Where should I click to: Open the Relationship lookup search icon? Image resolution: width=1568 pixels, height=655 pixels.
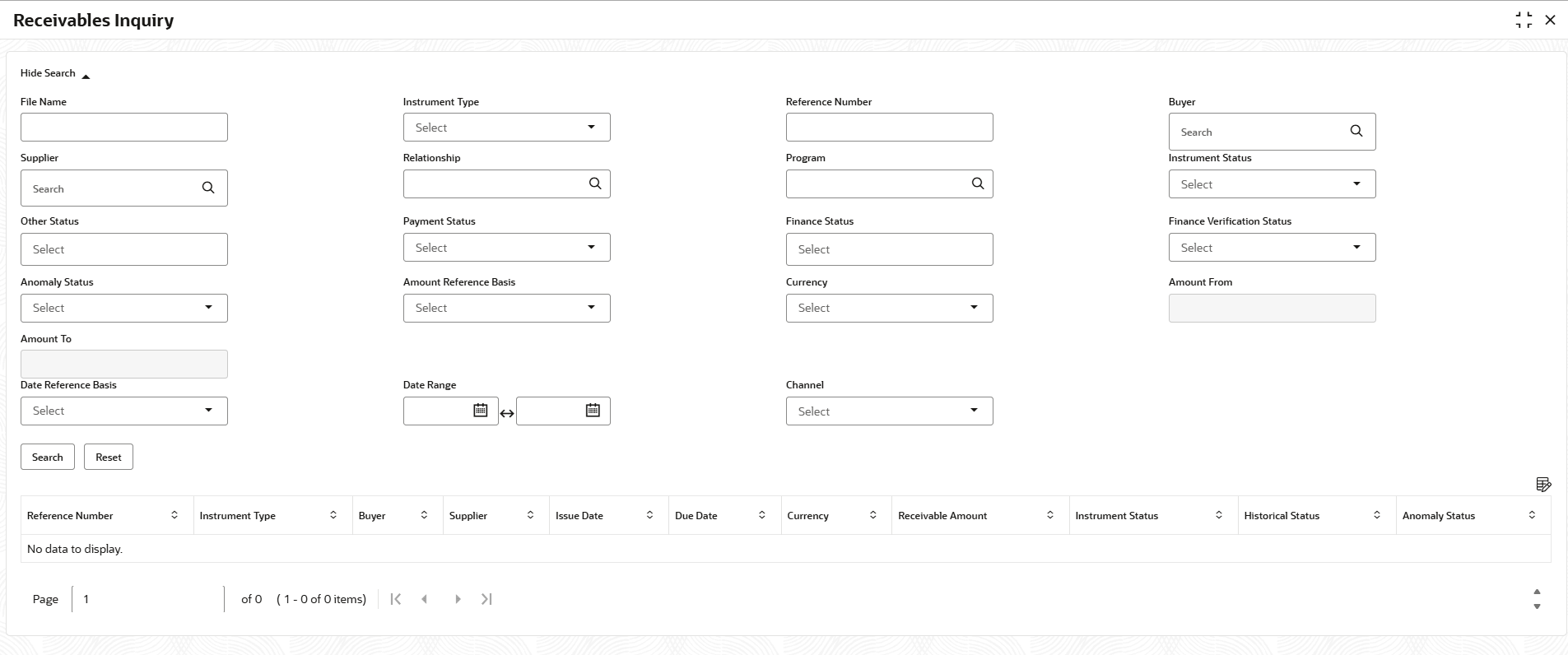[x=595, y=183]
